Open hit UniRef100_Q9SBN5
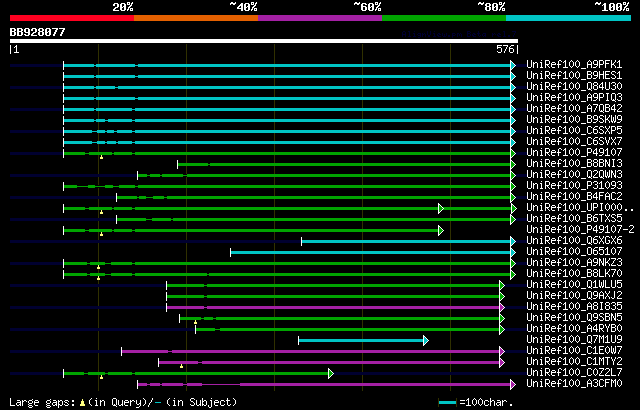 (x=574, y=318)
